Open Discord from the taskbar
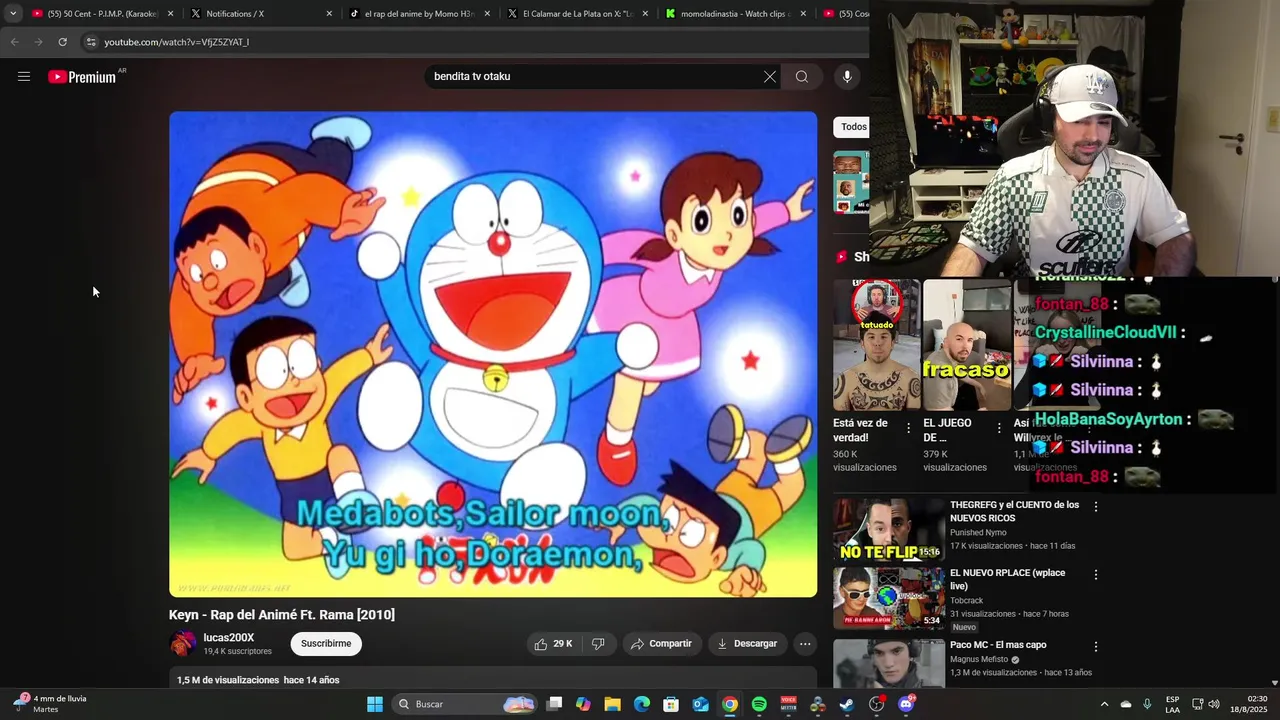Screen dimensions: 1280x720 (x=906, y=704)
